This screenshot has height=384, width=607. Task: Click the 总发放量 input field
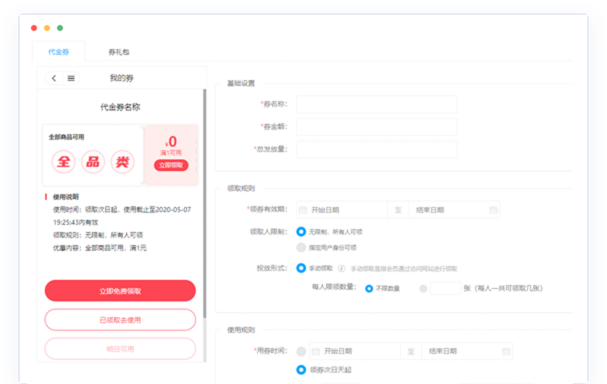(x=377, y=149)
